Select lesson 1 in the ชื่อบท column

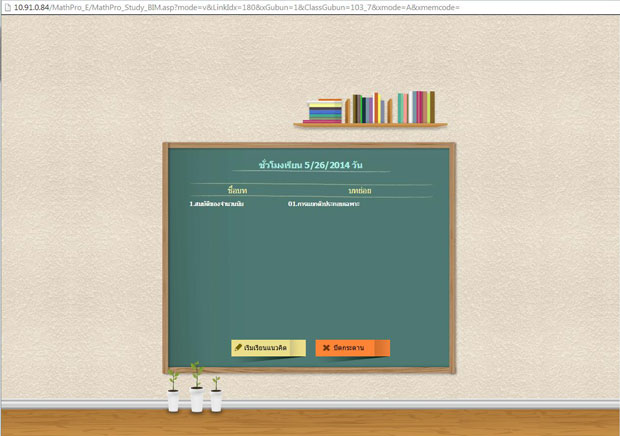pos(216,204)
